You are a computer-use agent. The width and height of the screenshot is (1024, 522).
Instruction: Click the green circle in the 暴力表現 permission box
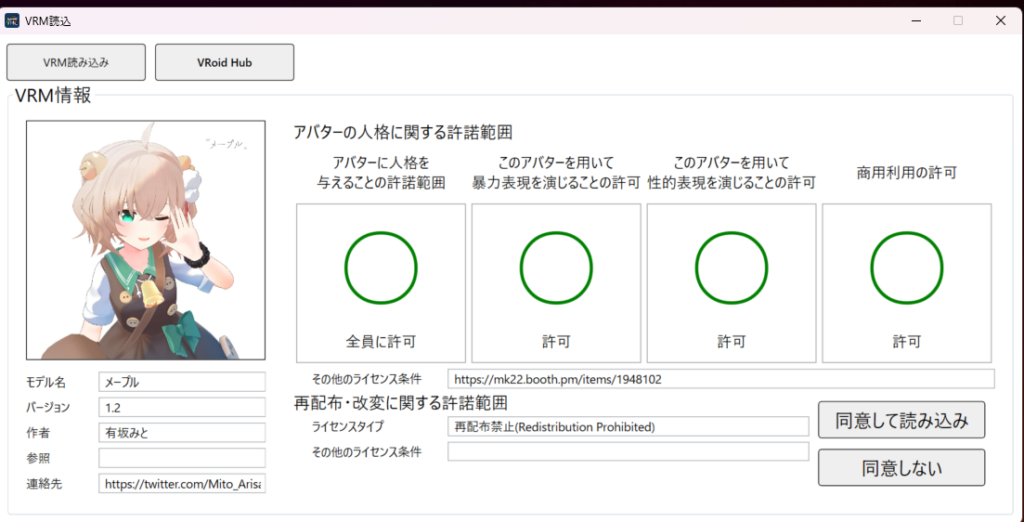[556, 267]
